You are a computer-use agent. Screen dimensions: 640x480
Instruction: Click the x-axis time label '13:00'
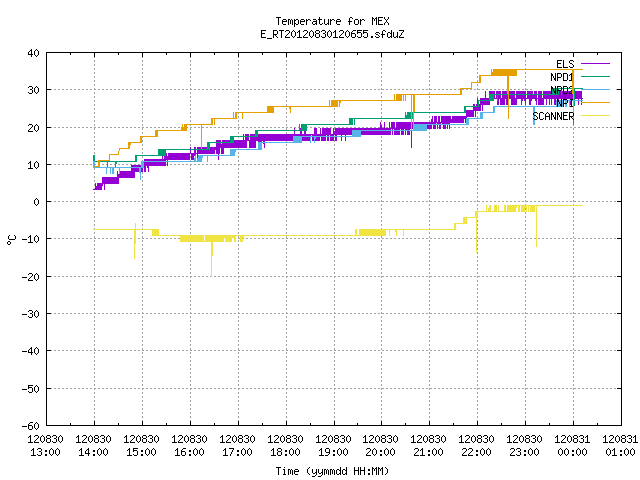coord(45,452)
